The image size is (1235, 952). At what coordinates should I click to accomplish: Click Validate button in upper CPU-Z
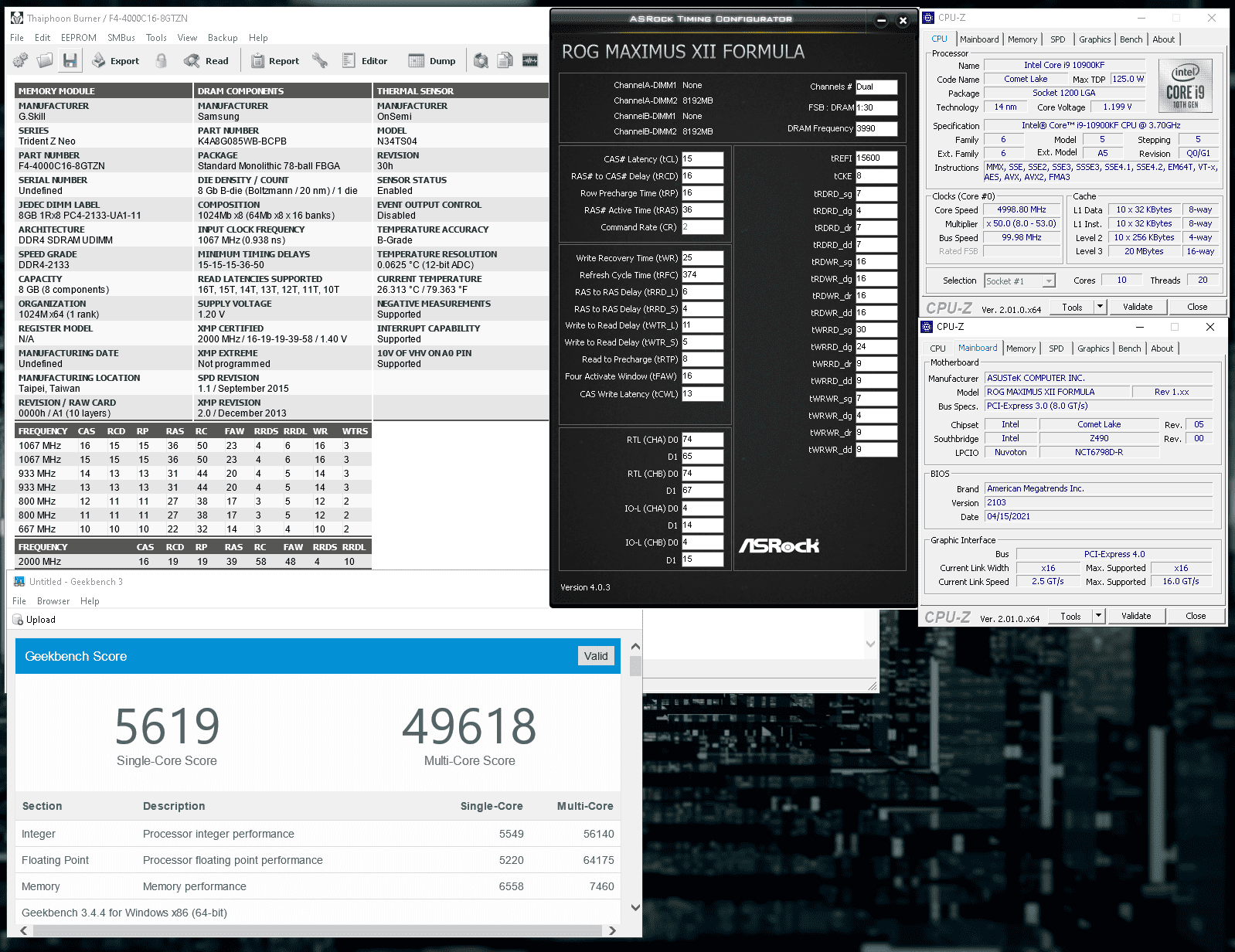point(1138,307)
